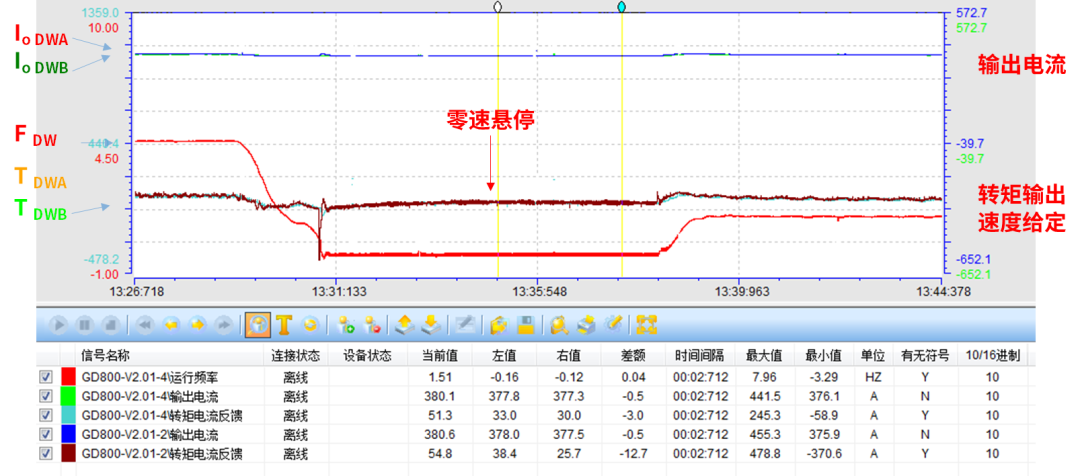This screenshot has width=1080, height=476.
Task: Click the printer icon in the toolbar
Action: 588,325
